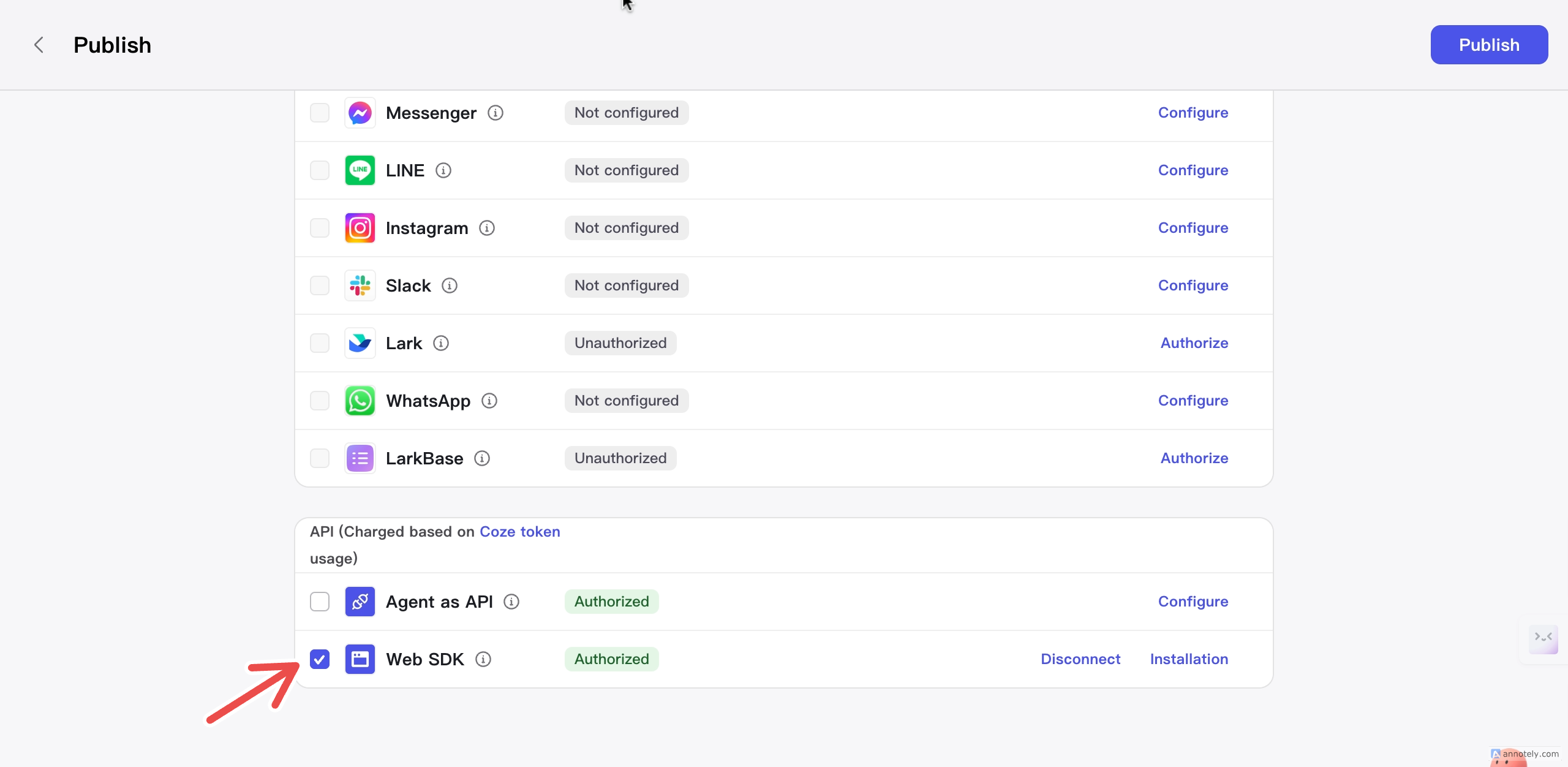Screen dimensions: 1568x767
Task: Click the 'WhatsApp' row label
Action: [x=428, y=401]
